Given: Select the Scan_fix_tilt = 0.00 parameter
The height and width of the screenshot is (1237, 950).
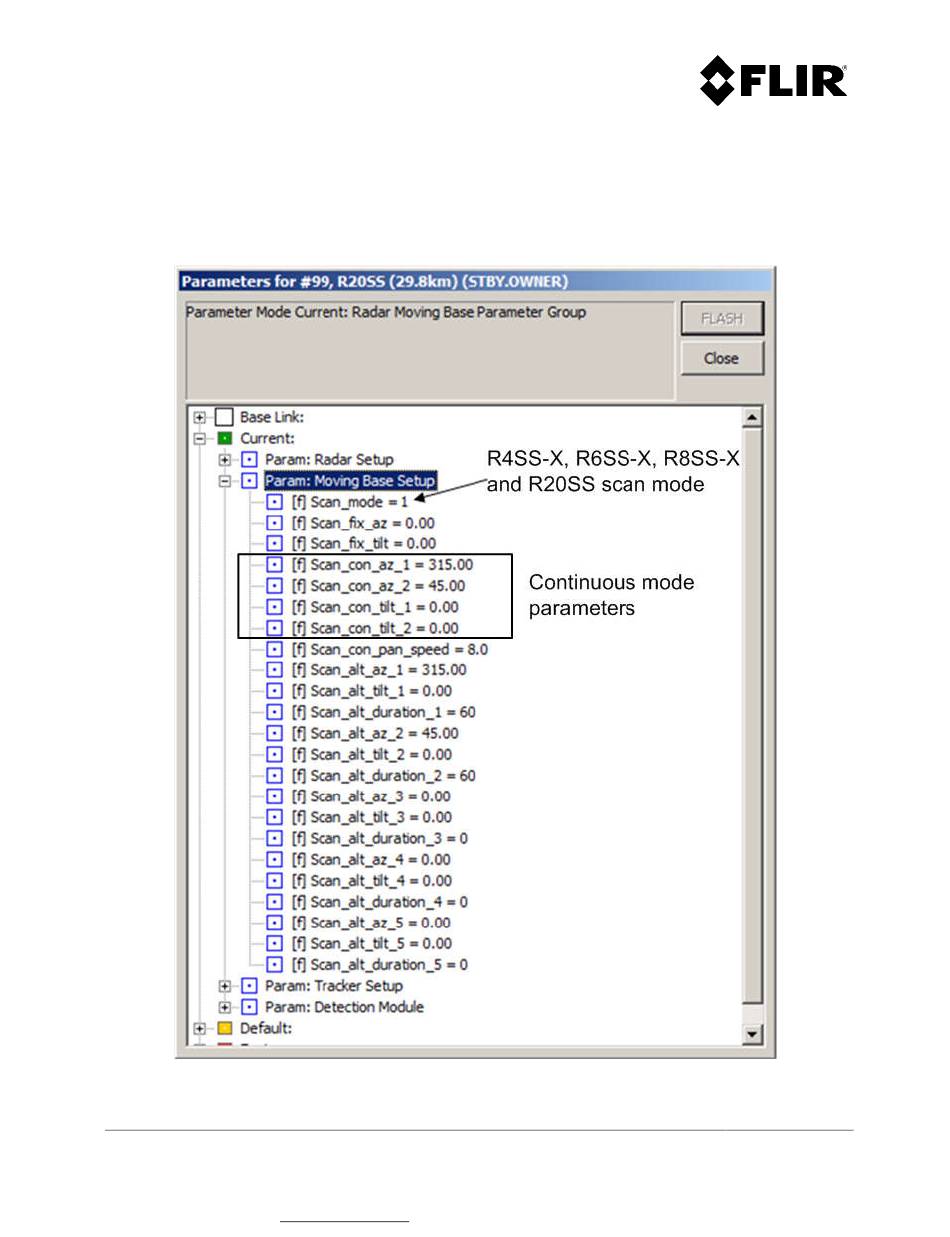Looking at the screenshot, I should coord(363,544).
